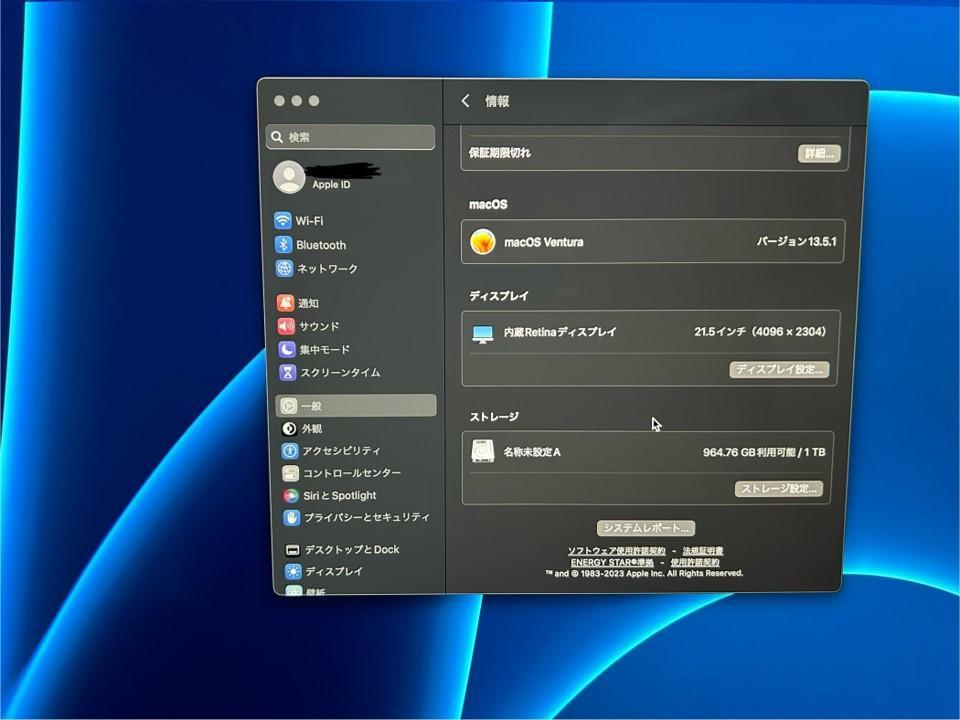Image resolution: width=960 pixels, height=720 pixels.
Task: Click the 内蔵Retinaディスプレイ text
Action: pos(560,332)
